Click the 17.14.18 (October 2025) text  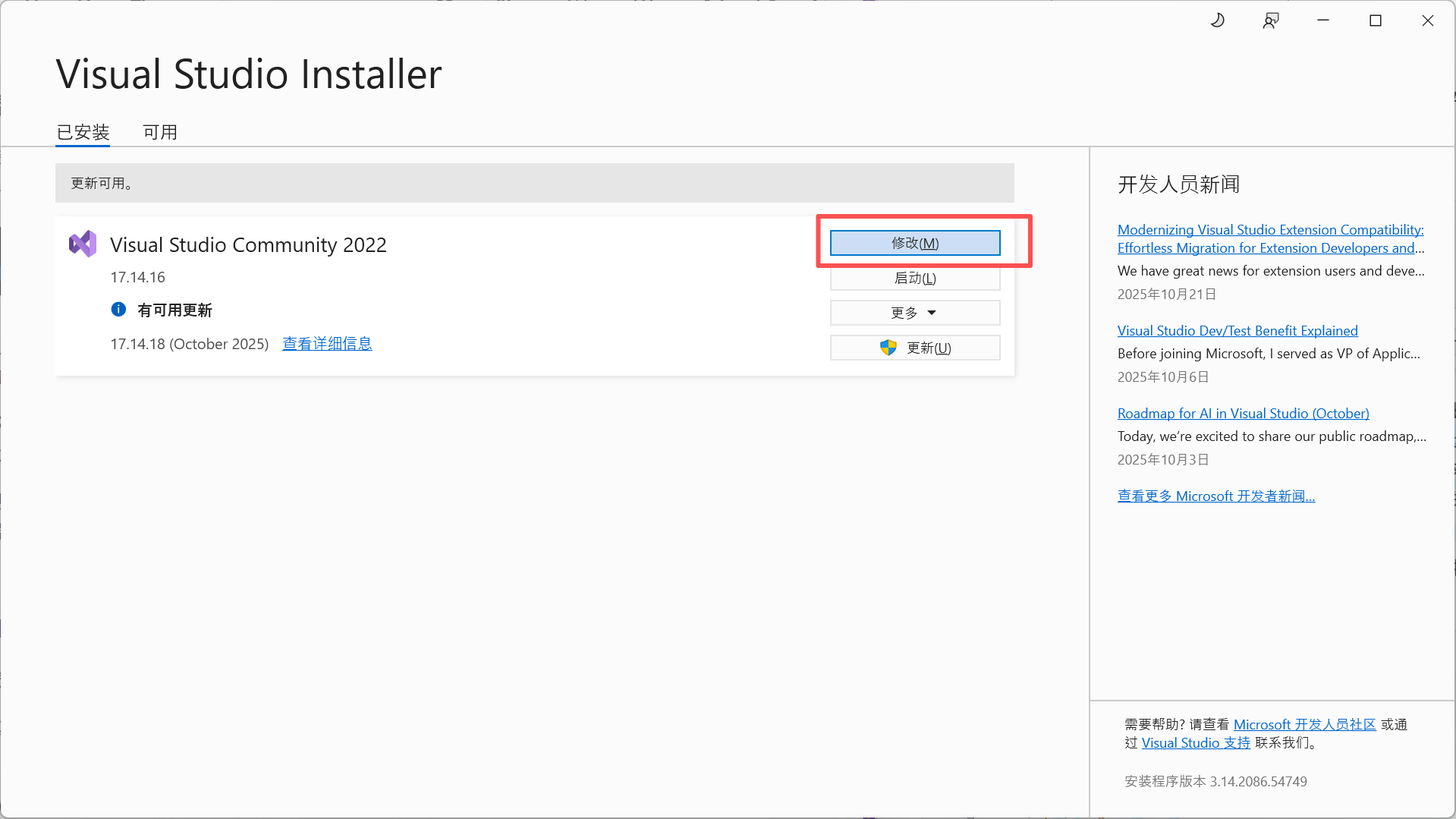pos(190,344)
